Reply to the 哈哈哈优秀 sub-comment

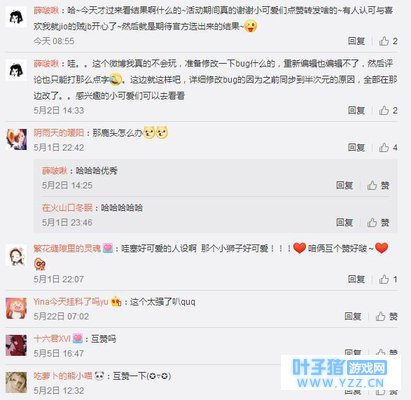coord(344,185)
